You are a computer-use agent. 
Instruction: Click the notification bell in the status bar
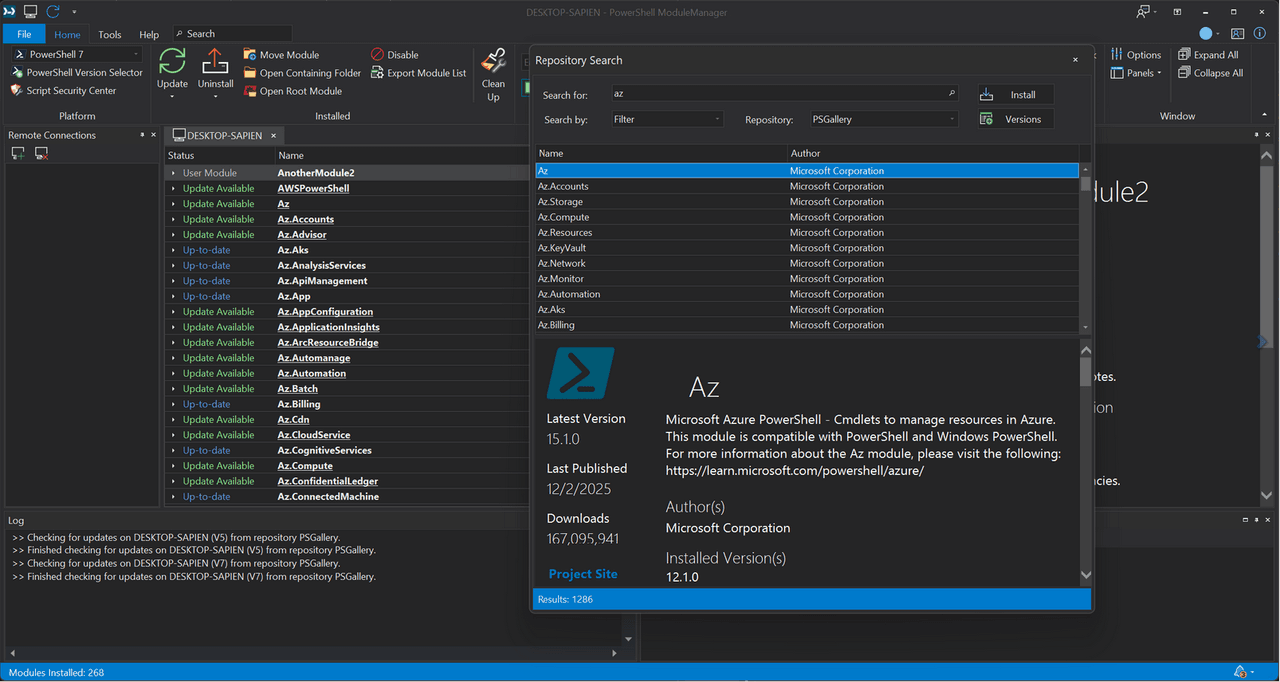1241,672
